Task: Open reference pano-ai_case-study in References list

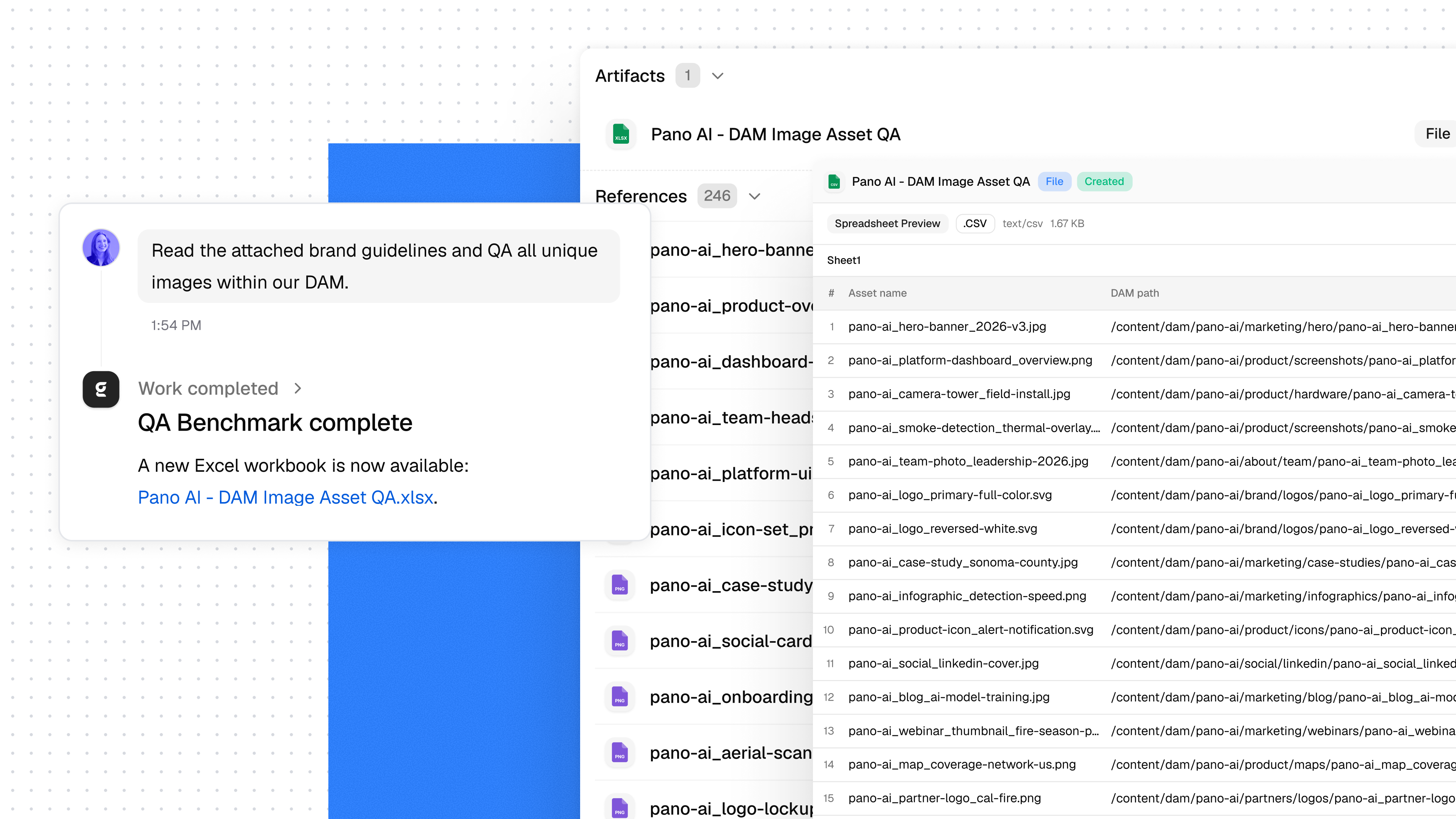Action: (x=731, y=585)
